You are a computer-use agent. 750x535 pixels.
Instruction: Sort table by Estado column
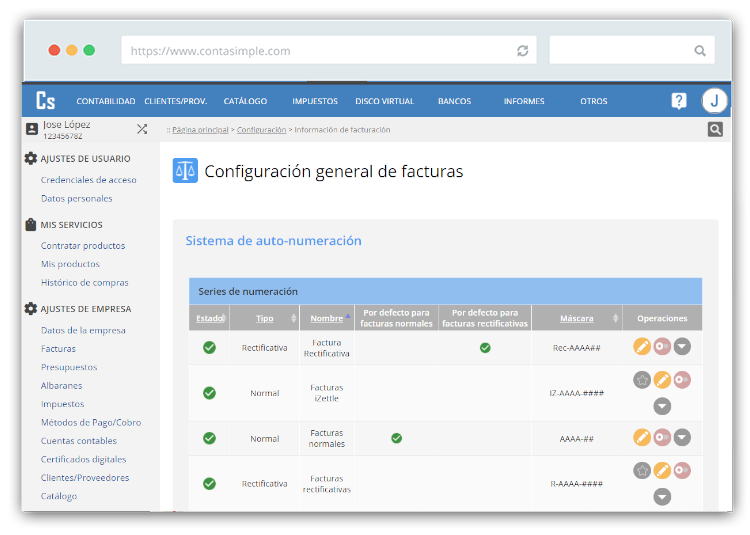click(210, 318)
